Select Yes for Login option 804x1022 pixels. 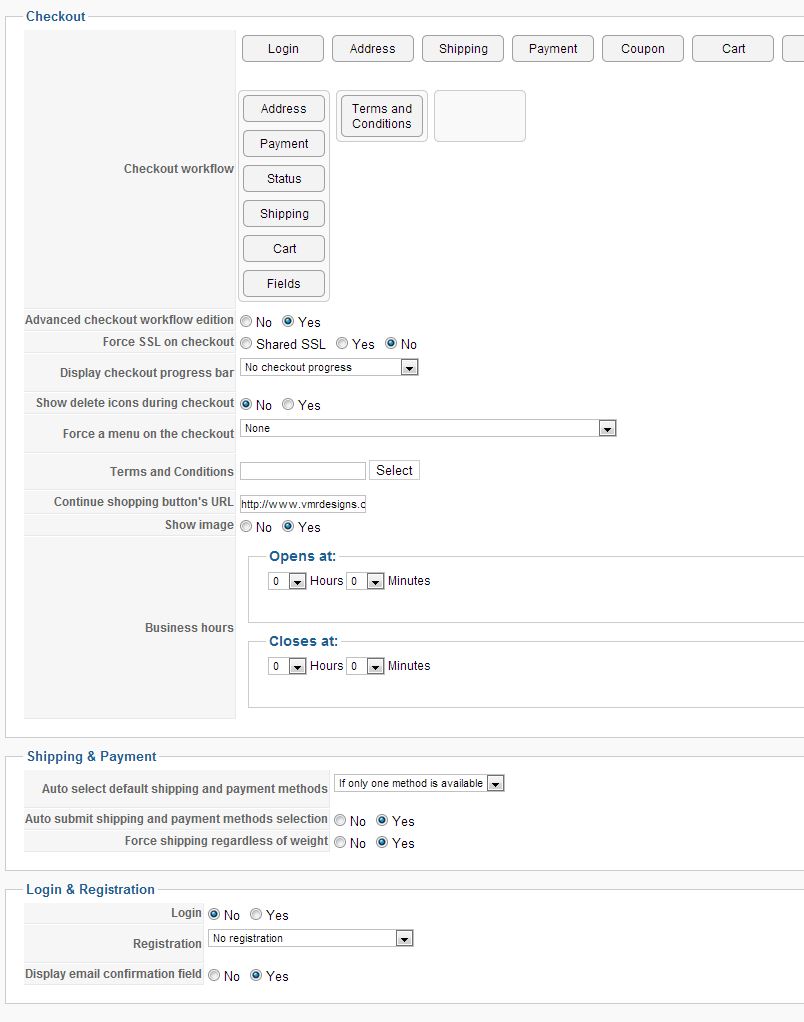click(x=256, y=915)
